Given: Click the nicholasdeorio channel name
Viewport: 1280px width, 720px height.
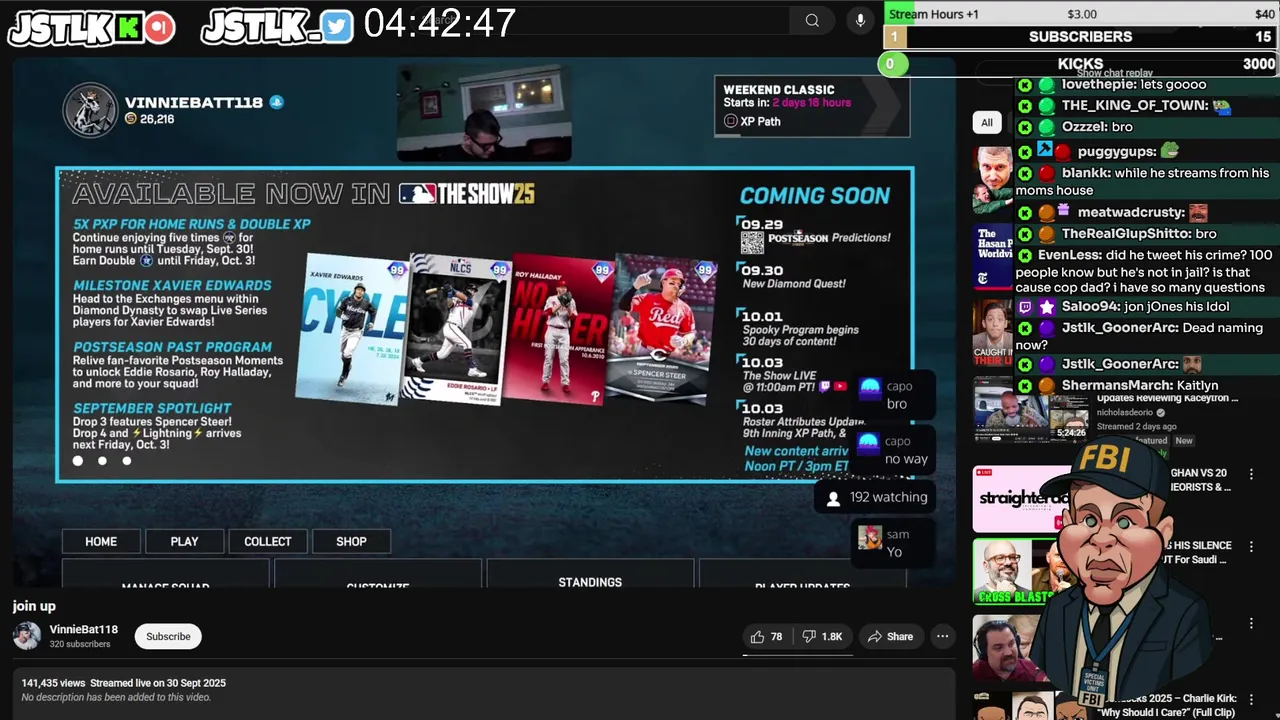Looking at the screenshot, I should (1125, 412).
